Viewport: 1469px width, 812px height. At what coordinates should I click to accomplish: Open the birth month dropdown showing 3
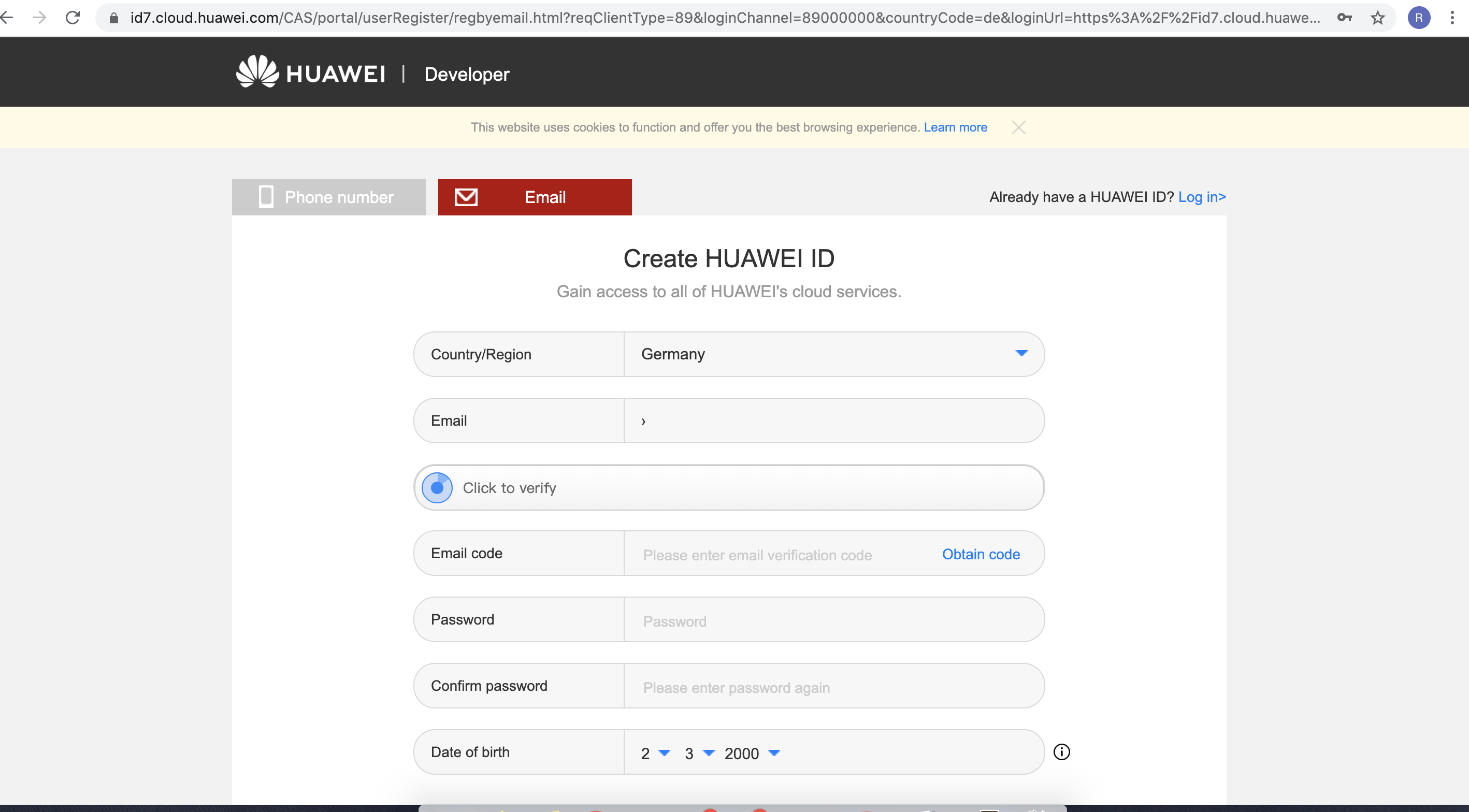tap(699, 753)
